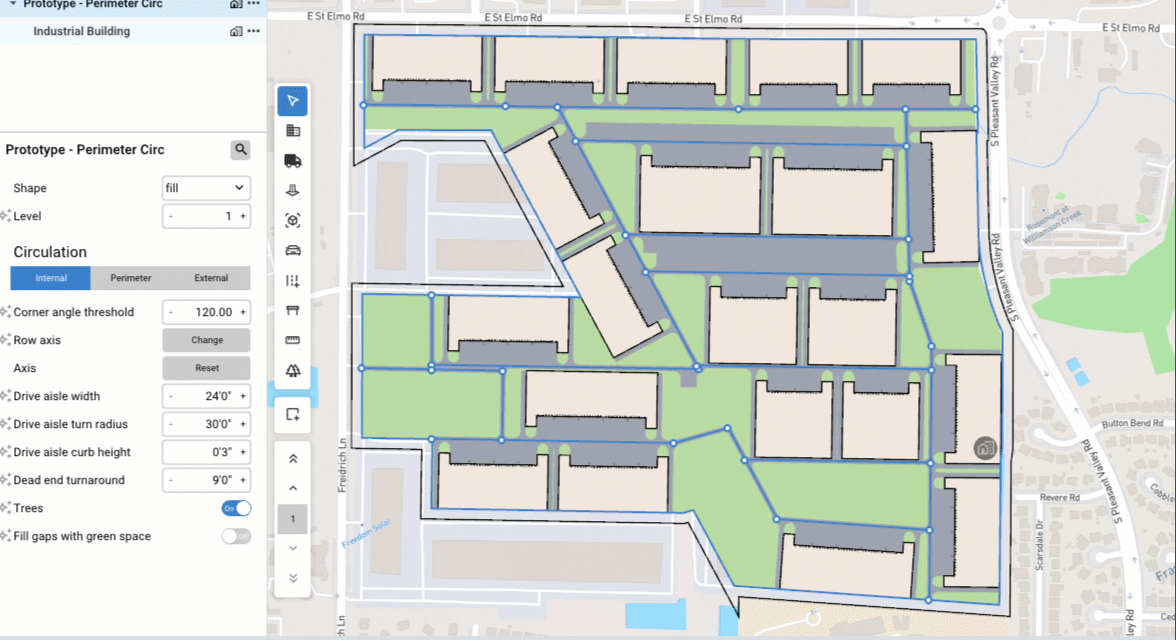Decrease Dead end turnaround
This screenshot has width=1176, height=640.
click(x=171, y=480)
